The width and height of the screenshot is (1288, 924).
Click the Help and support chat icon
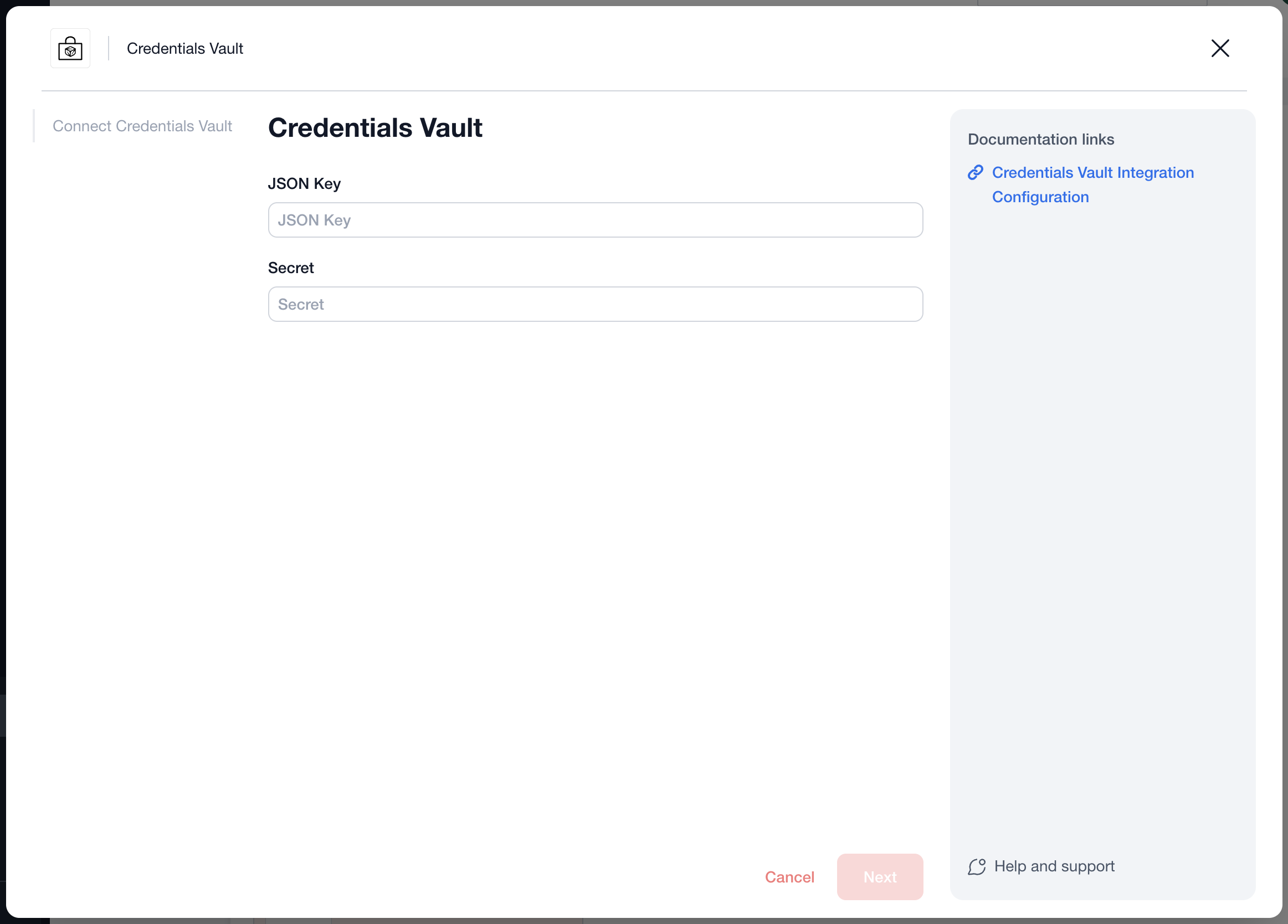pyautogui.click(x=977, y=866)
